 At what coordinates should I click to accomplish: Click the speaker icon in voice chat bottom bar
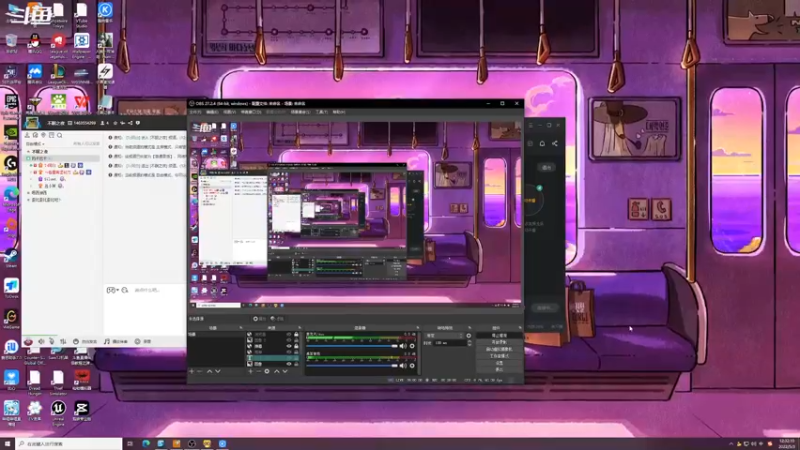click(41, 341)
